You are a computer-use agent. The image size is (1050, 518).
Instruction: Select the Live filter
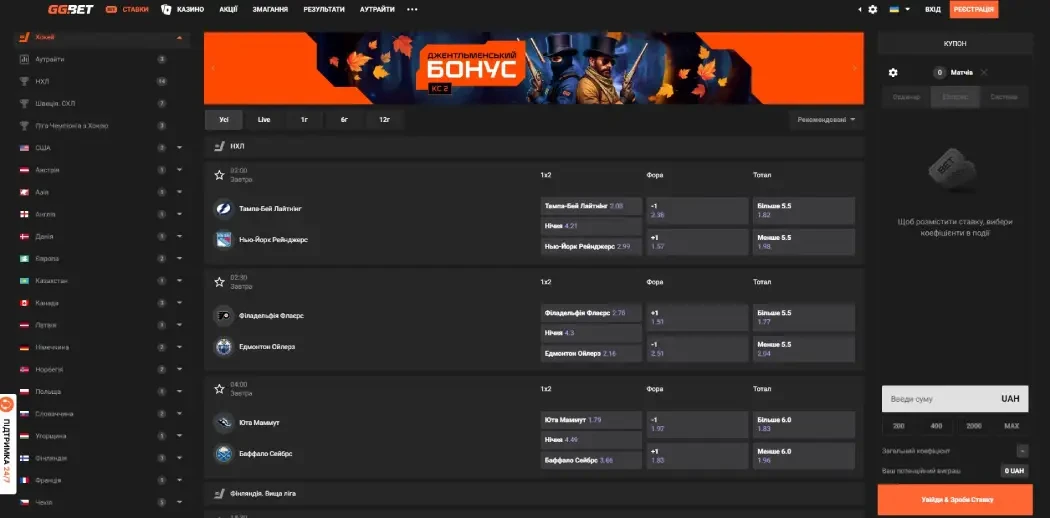[264, 120]
